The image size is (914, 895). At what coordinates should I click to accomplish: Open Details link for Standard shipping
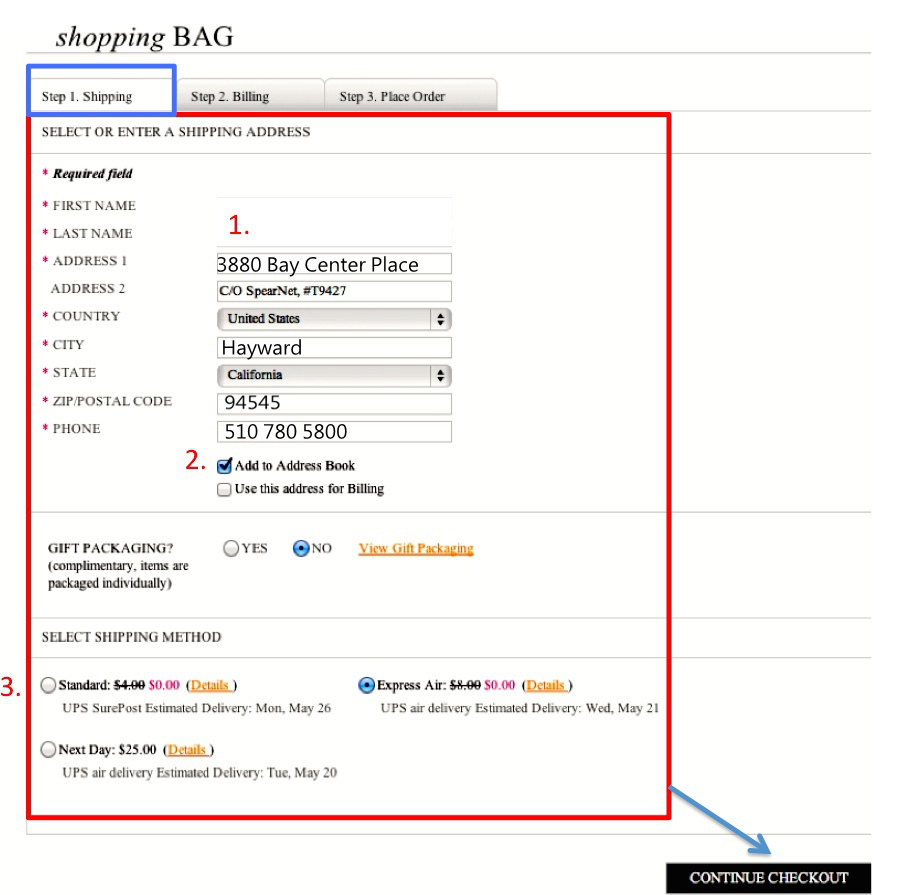[x=211, y=685]
